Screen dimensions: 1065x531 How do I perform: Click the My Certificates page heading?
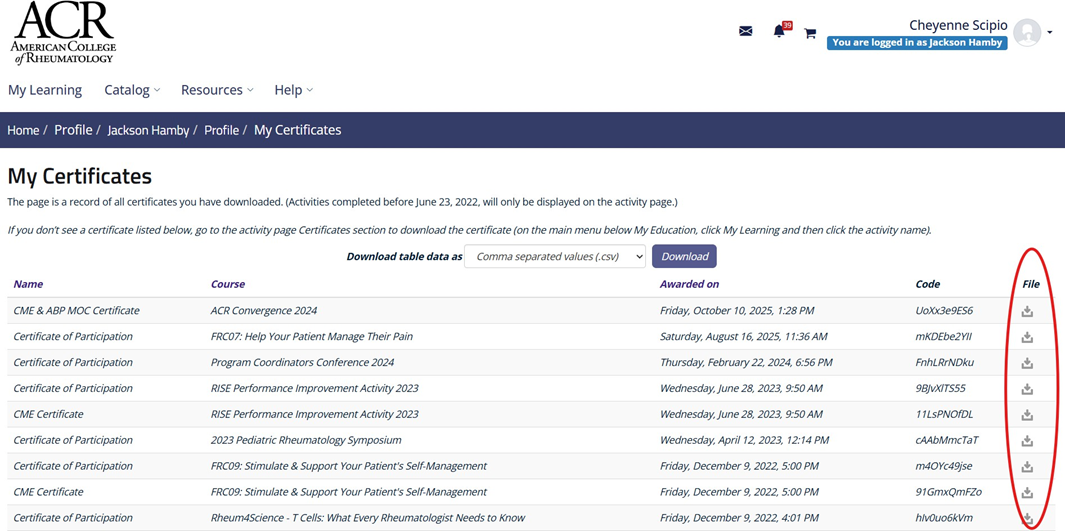79,177
